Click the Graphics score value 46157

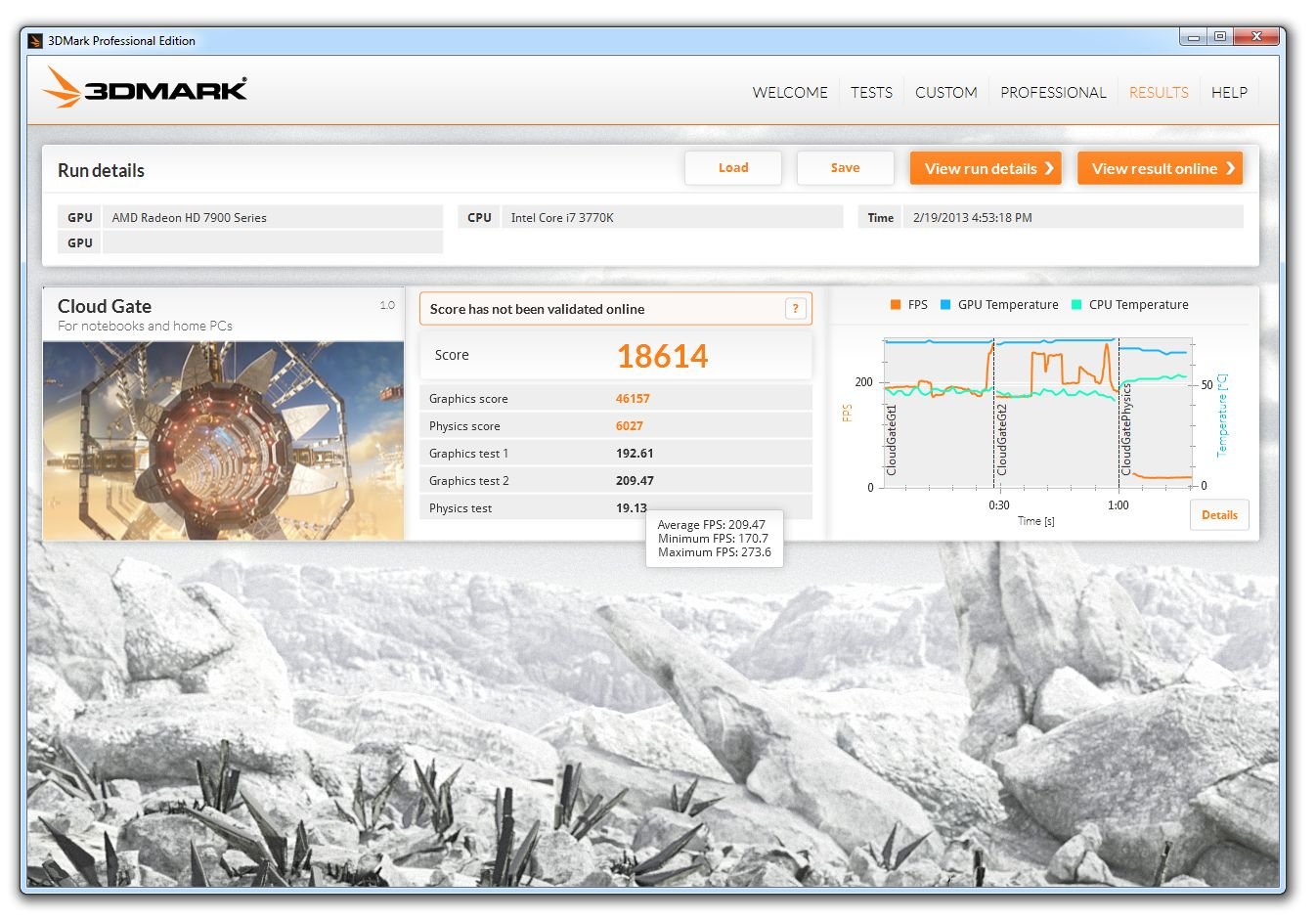click(x=633, y=399)
